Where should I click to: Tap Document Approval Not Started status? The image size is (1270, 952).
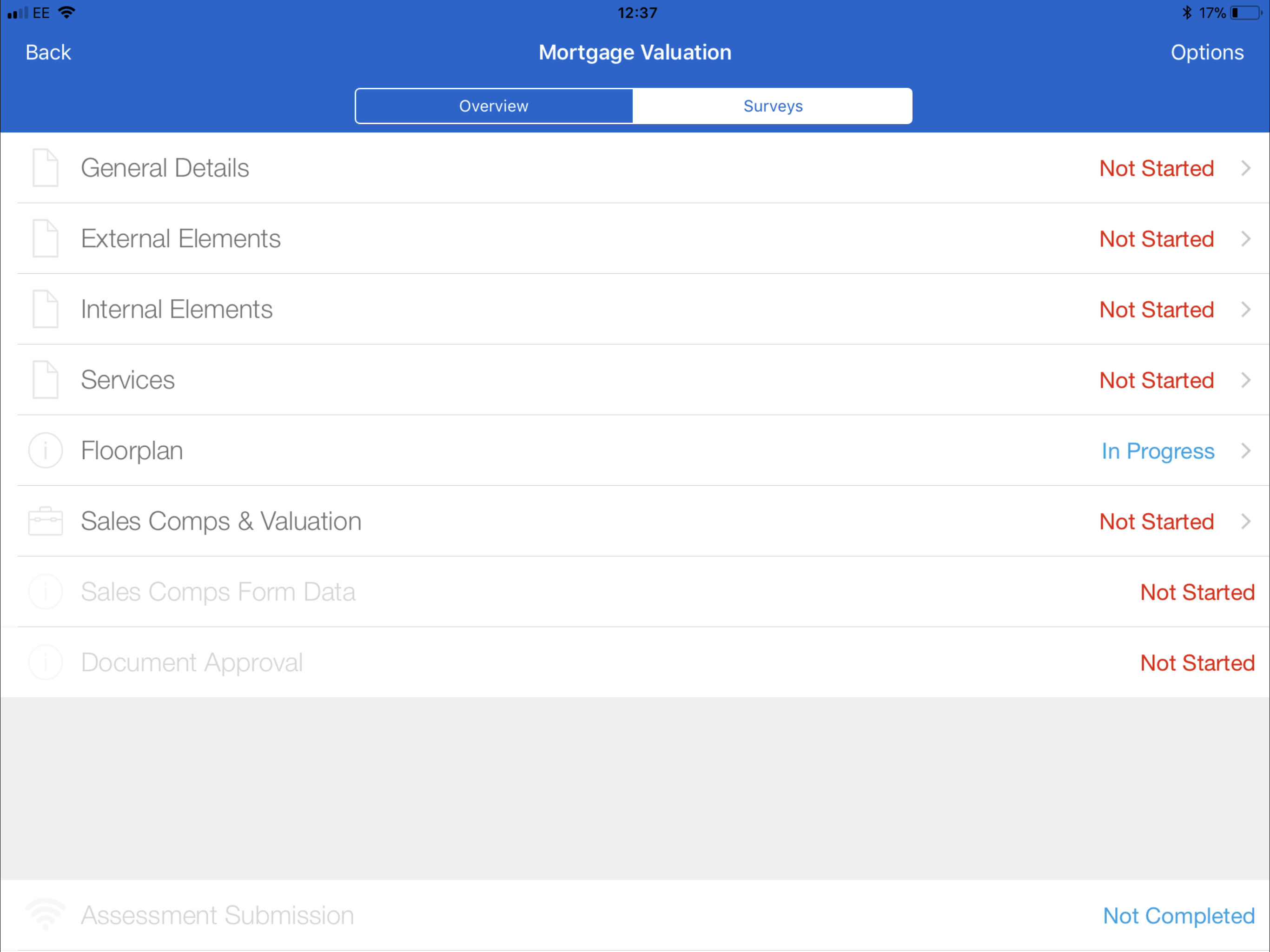(x=1197, y=662)
